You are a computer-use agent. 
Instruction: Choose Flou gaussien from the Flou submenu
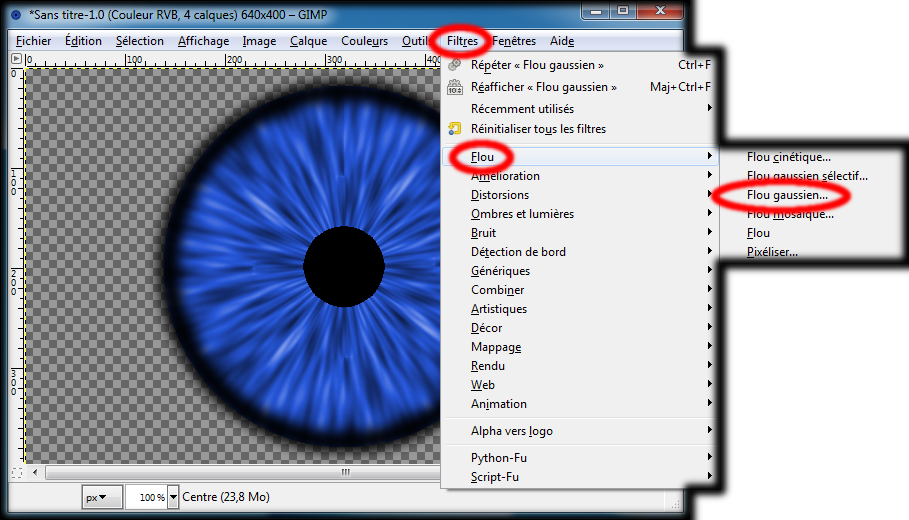787,195
